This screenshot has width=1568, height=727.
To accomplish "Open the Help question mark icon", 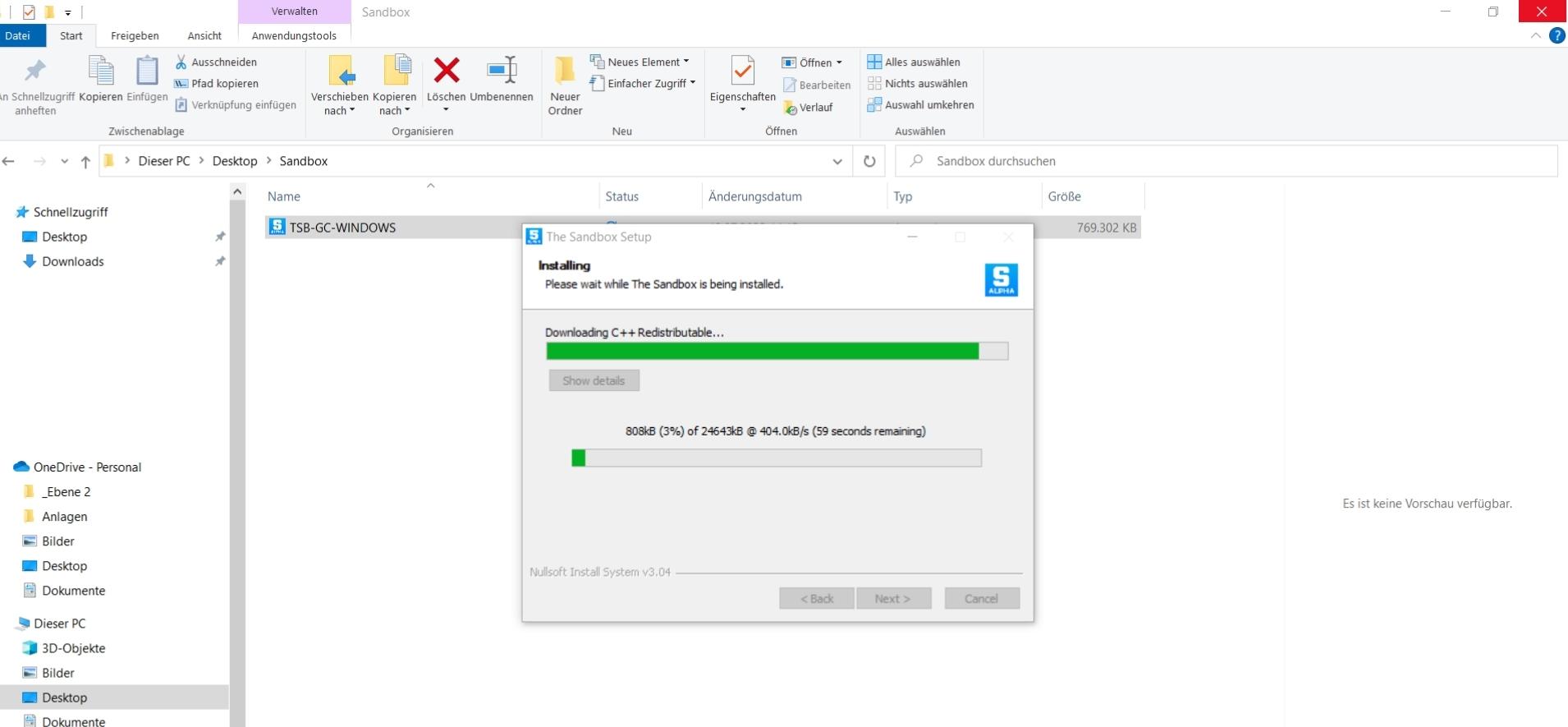I will [1557, 35].
